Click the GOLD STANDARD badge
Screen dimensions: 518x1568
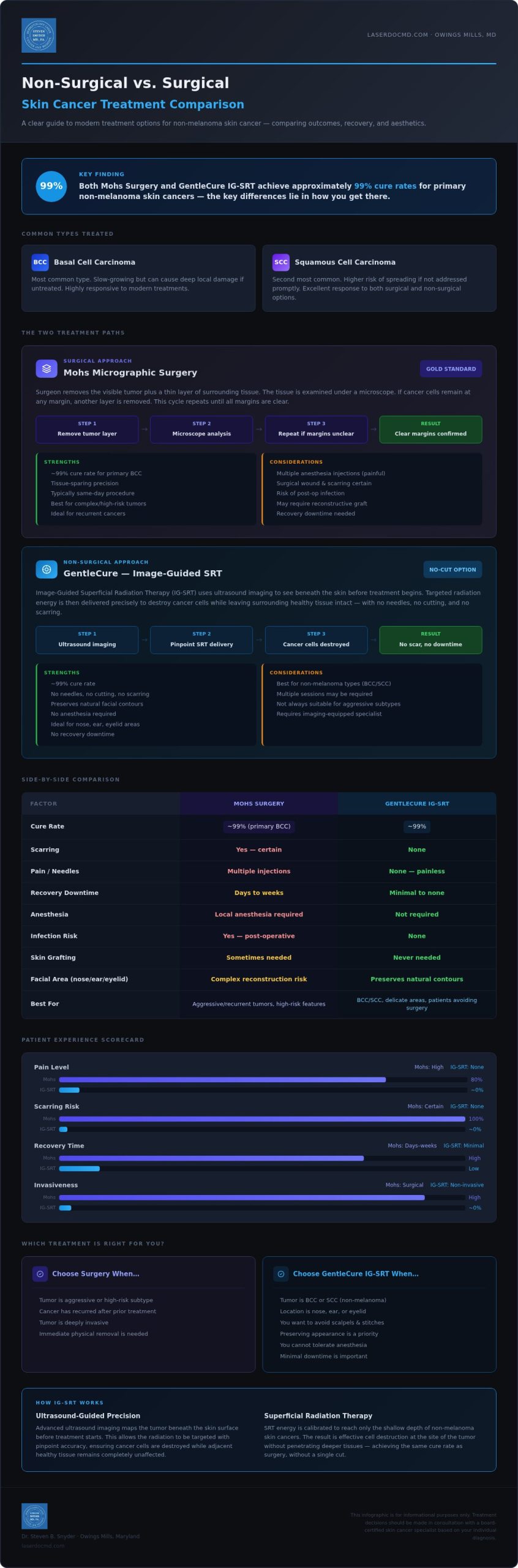tap(451, 369)
